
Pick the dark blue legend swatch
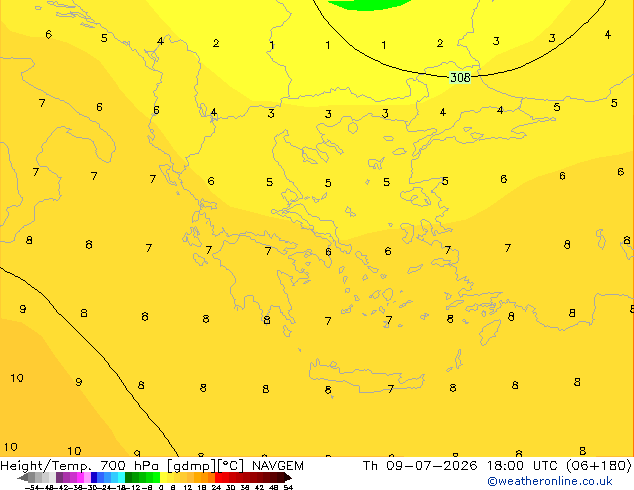click(x=94, y=477)
